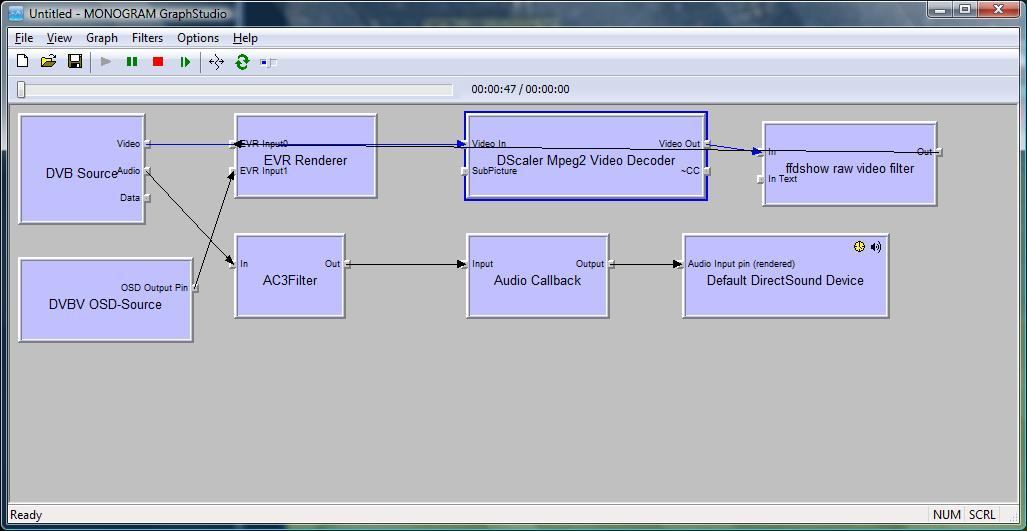Select the ffdshow raw video filter

coord(850,164)
